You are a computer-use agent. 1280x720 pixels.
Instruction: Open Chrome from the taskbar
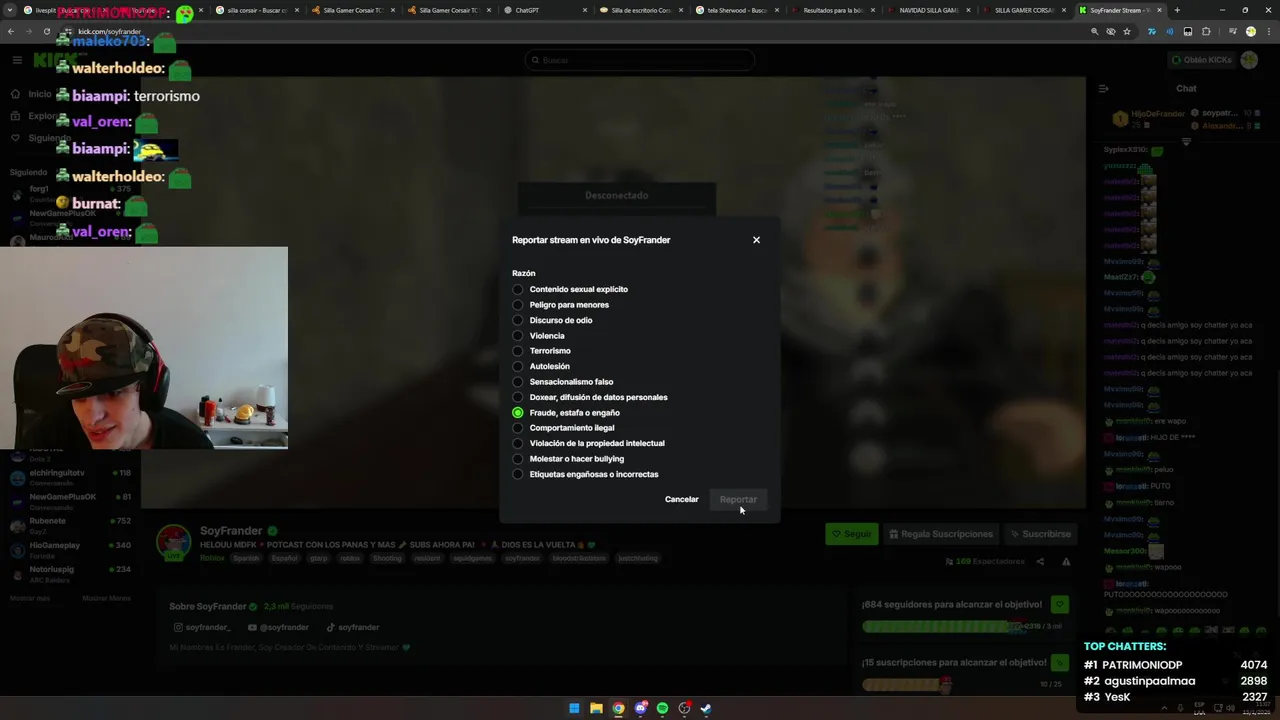(x=618, y=708)
